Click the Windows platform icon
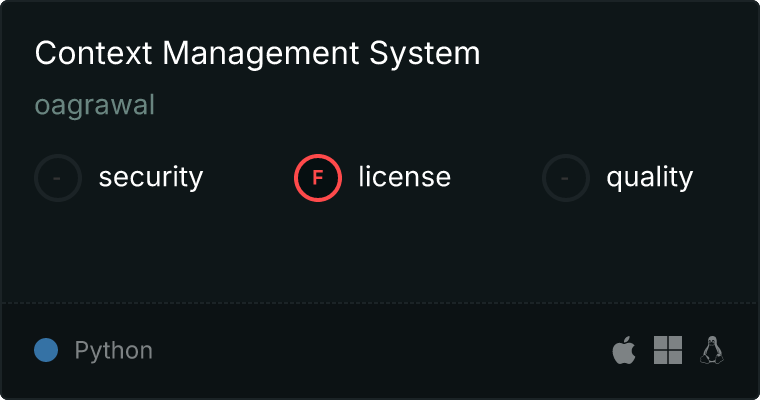The height and width of the screenshot is (400, 760). 667,350
